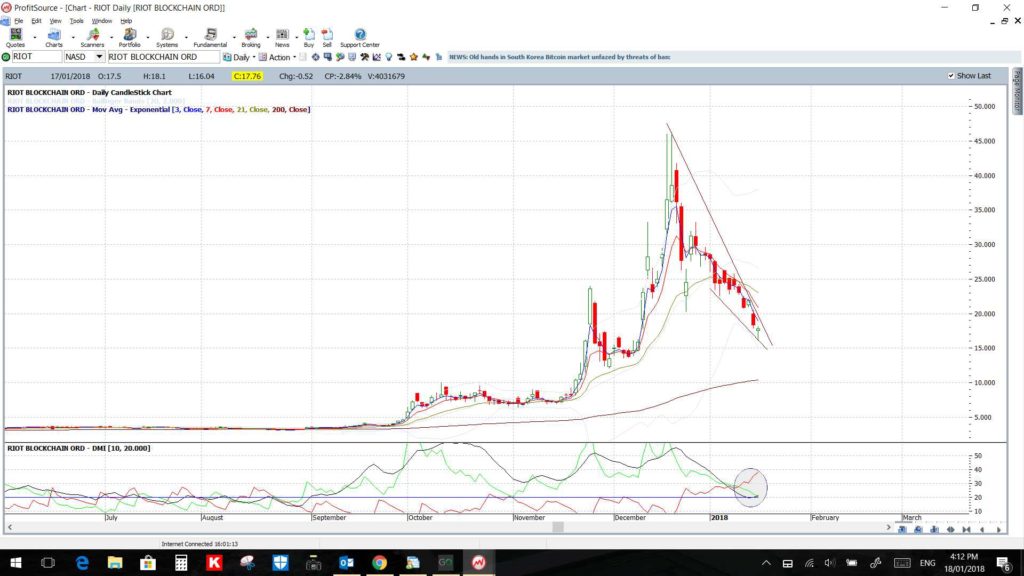
Task: Click the hammer tools icon in chart toolbar
Action: (x=364, y=57)
